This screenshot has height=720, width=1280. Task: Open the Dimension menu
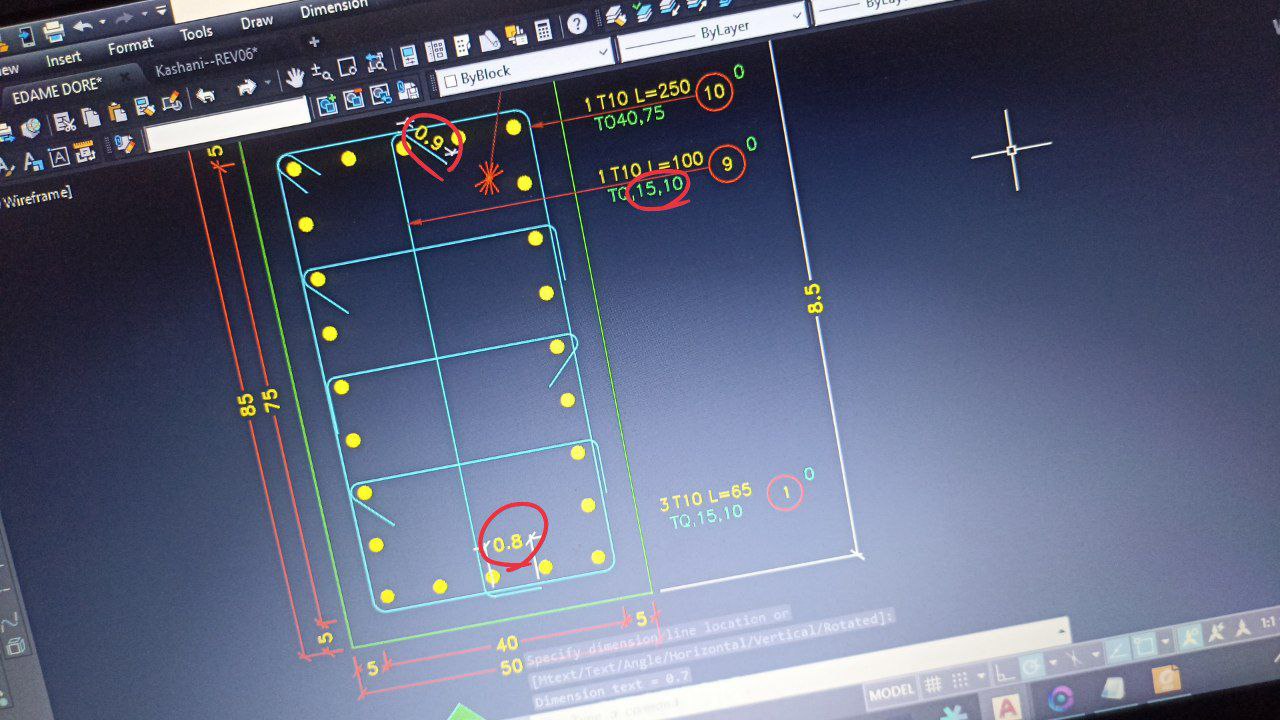(334, 7)
